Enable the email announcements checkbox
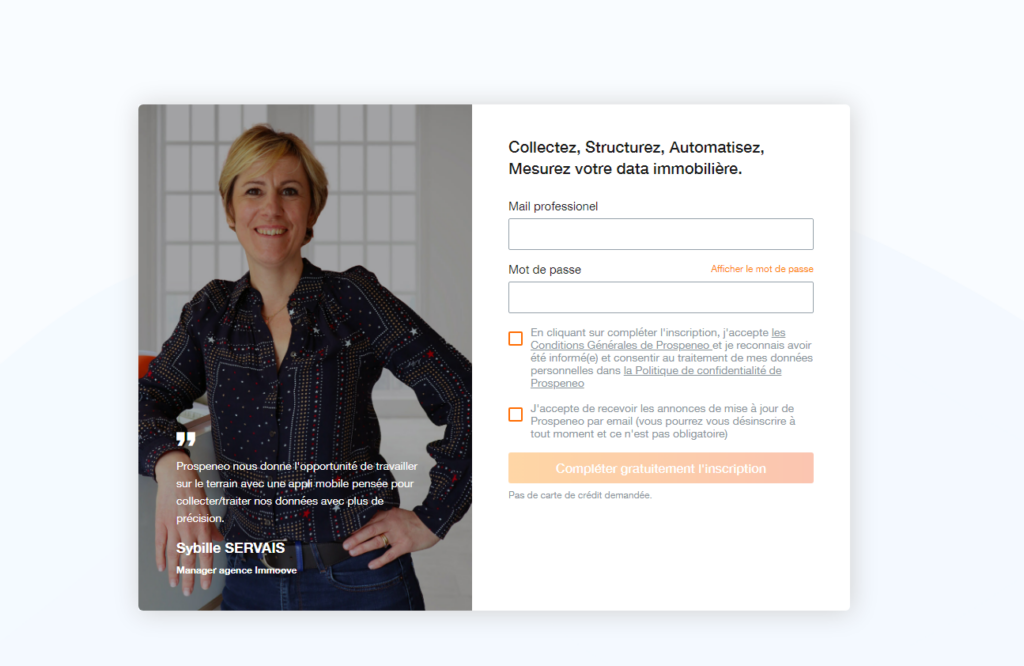 pos(515,415)
